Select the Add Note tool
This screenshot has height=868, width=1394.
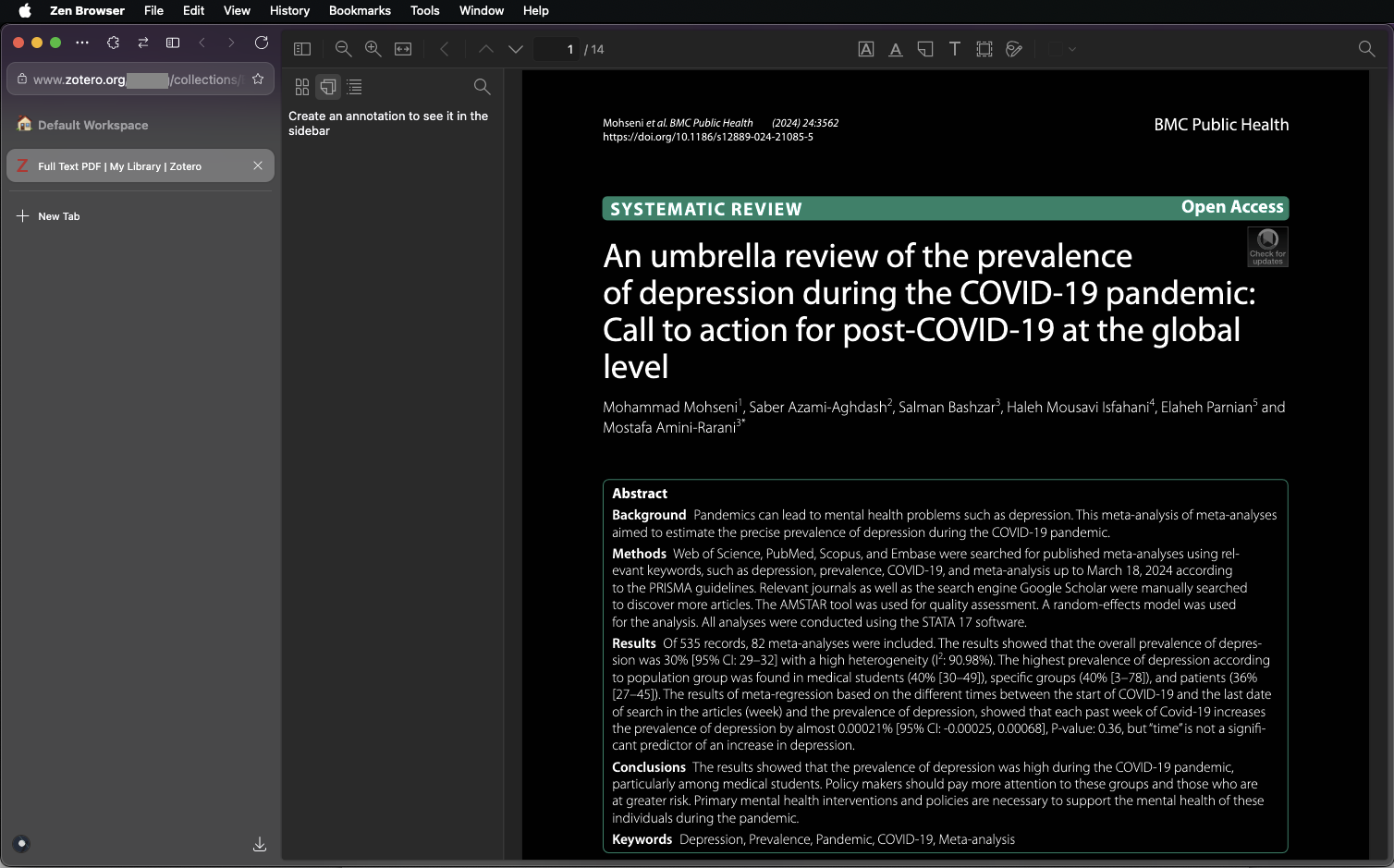[x=925, y=49]
